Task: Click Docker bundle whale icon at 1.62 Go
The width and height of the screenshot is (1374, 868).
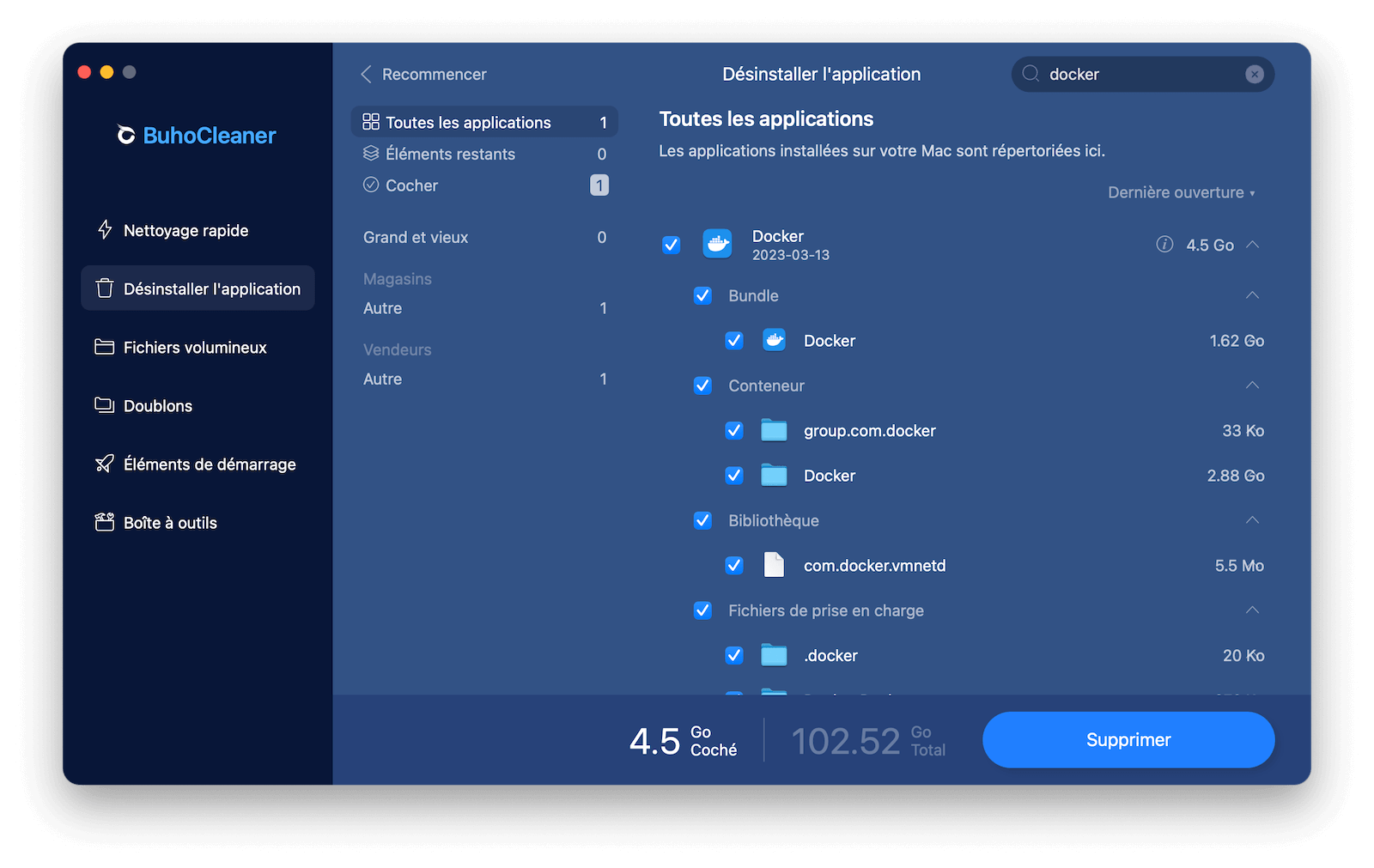Action: [775, 341]
